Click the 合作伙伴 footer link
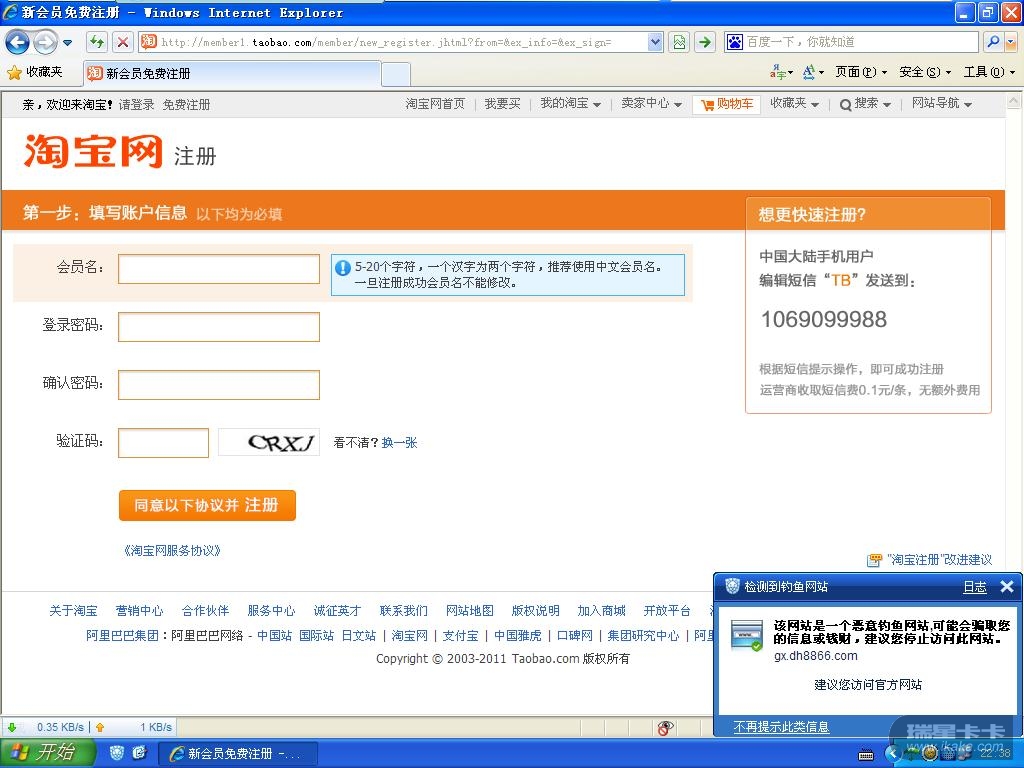 tap(205, 611)
